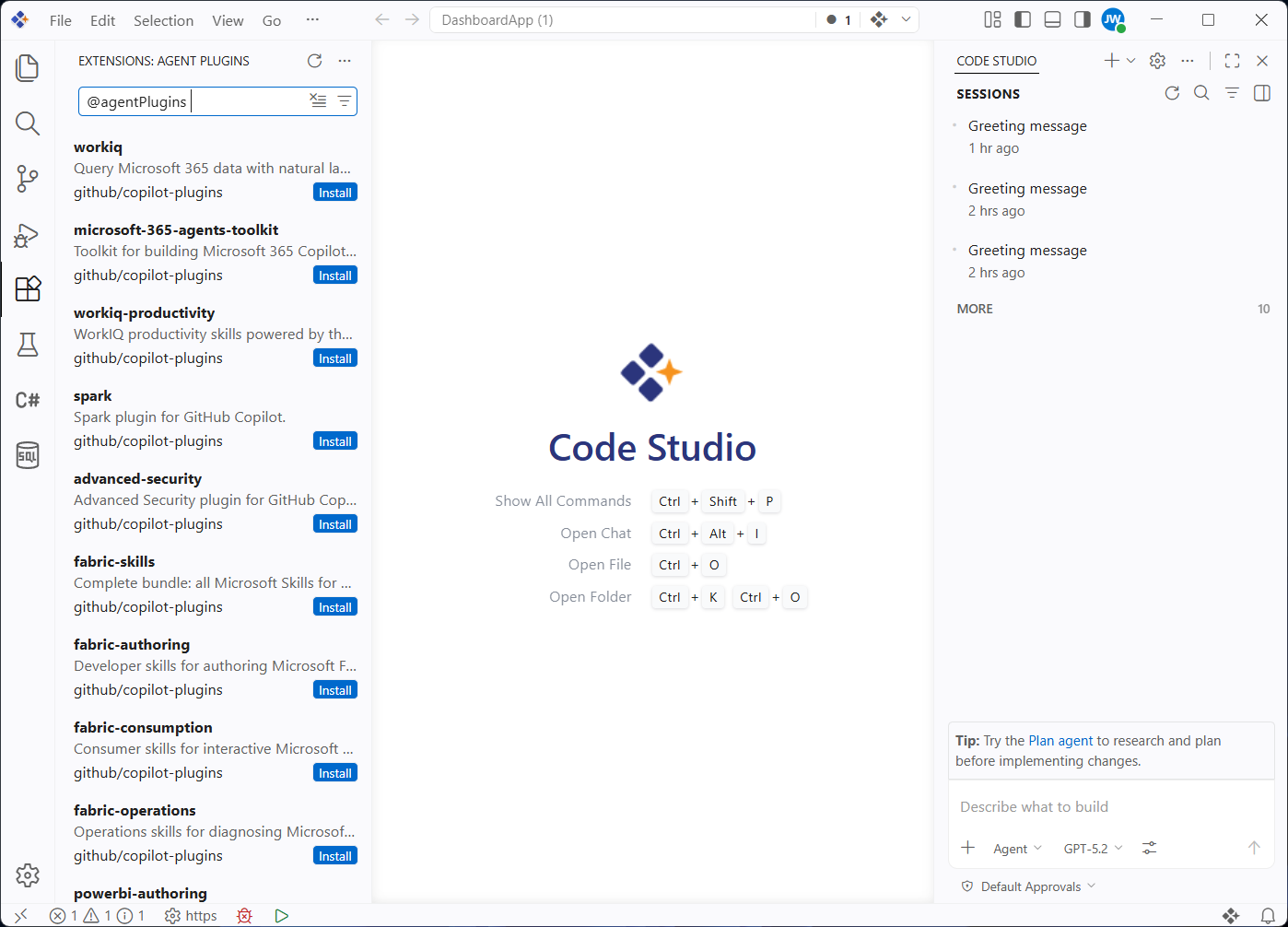Toggle the sessions side-by-side layout
The width and height of the screenshot is (1288, 927).
(x=1262, y=93)
